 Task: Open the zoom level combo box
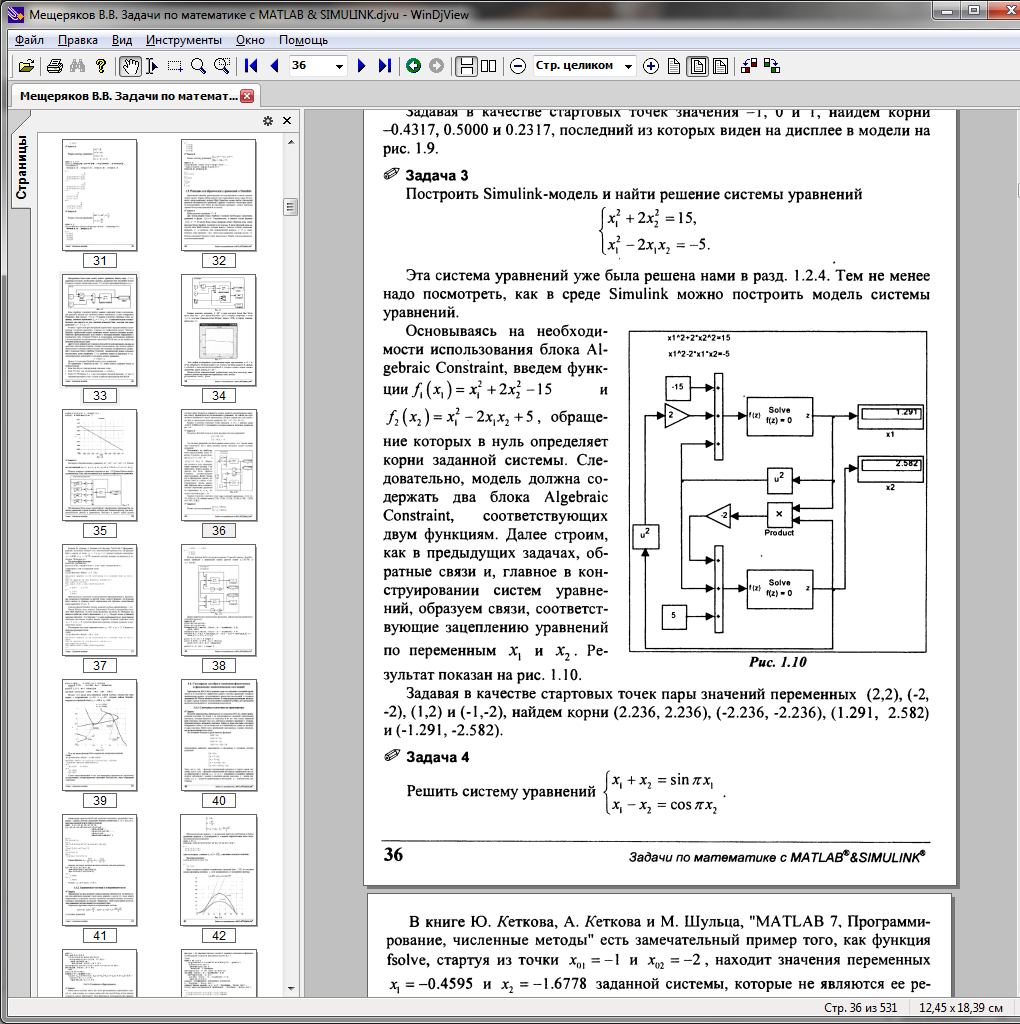click(x=584, y=65)
